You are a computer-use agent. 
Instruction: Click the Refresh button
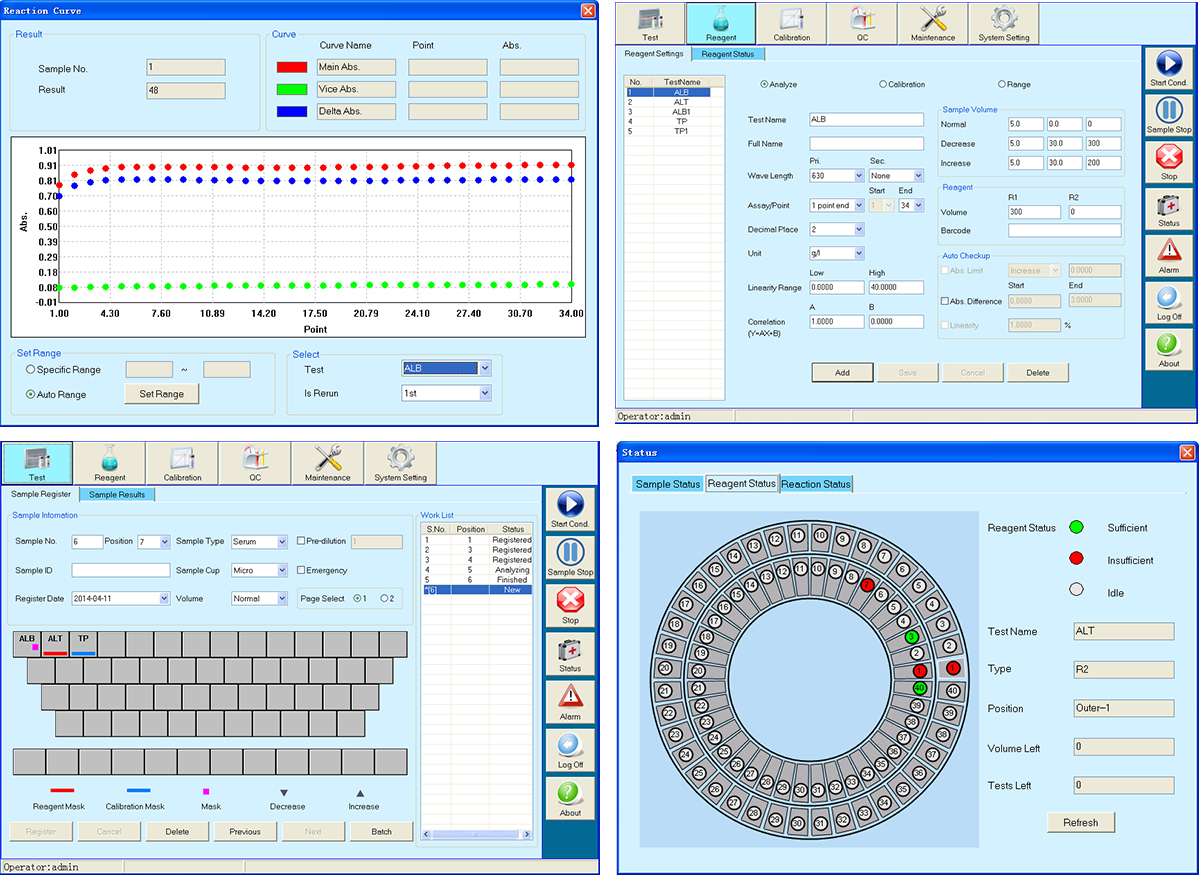[x=1080, y=822]
